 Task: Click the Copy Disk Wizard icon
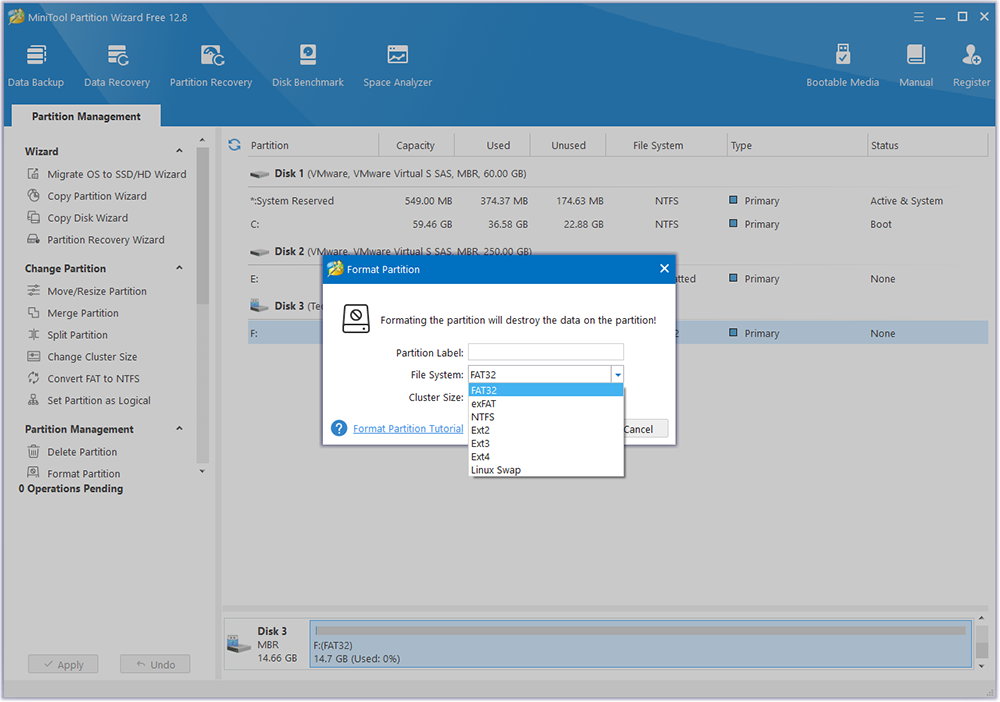coord(33,217)
